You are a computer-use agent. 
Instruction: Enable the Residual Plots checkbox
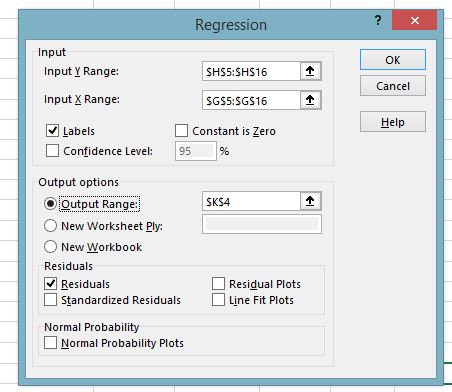coord(218,284)
